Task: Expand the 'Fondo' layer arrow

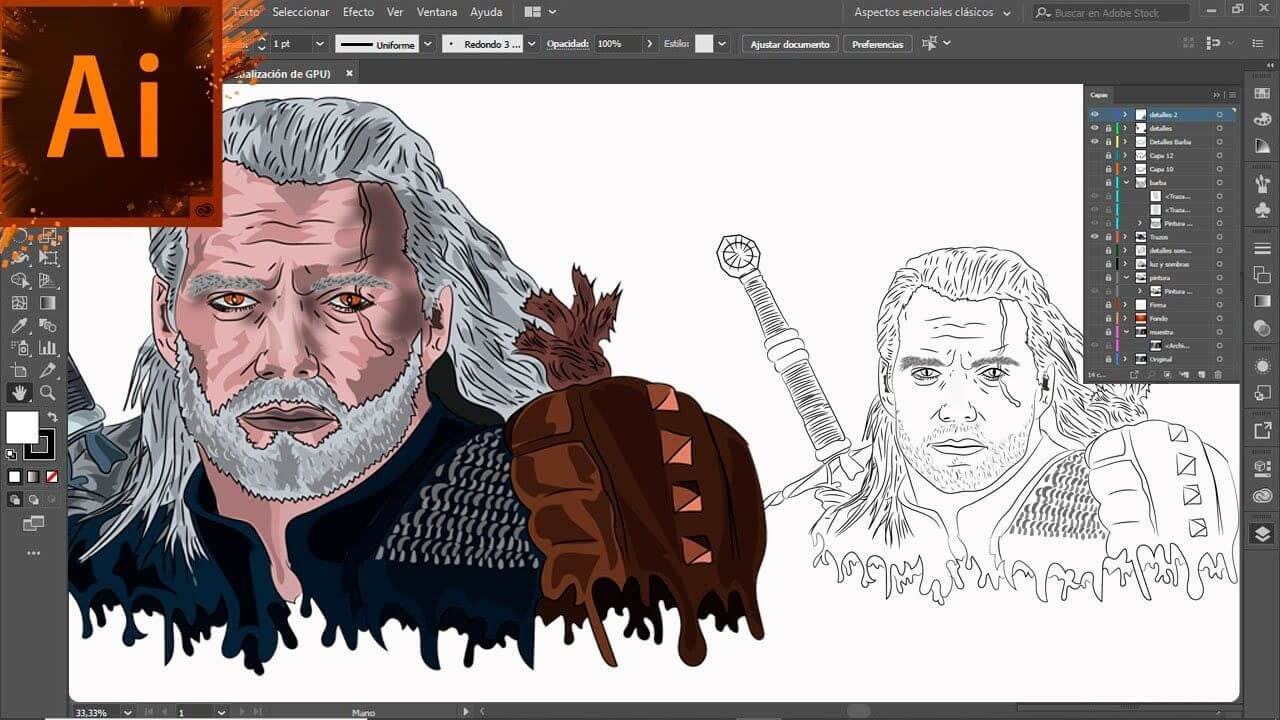Action: tap(1125, 318)
